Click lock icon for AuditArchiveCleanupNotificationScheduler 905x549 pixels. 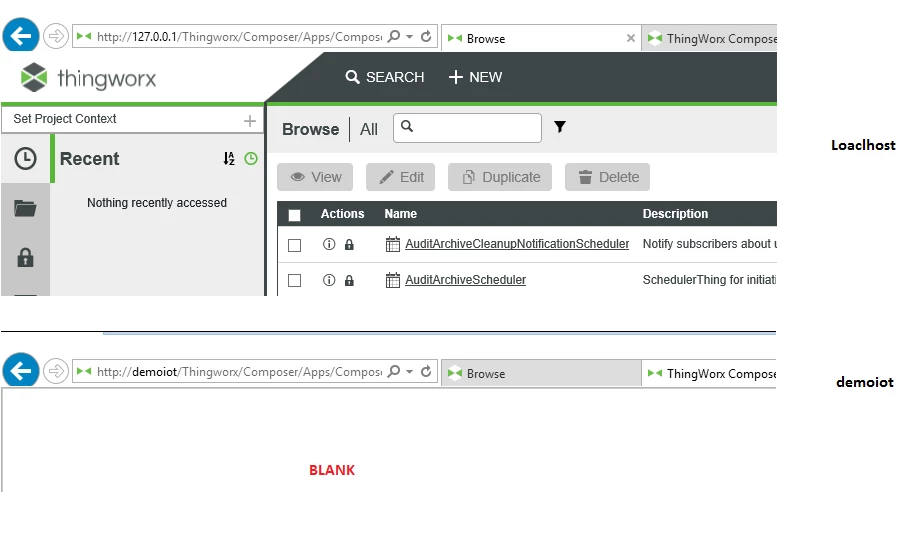tap(349, 245)
